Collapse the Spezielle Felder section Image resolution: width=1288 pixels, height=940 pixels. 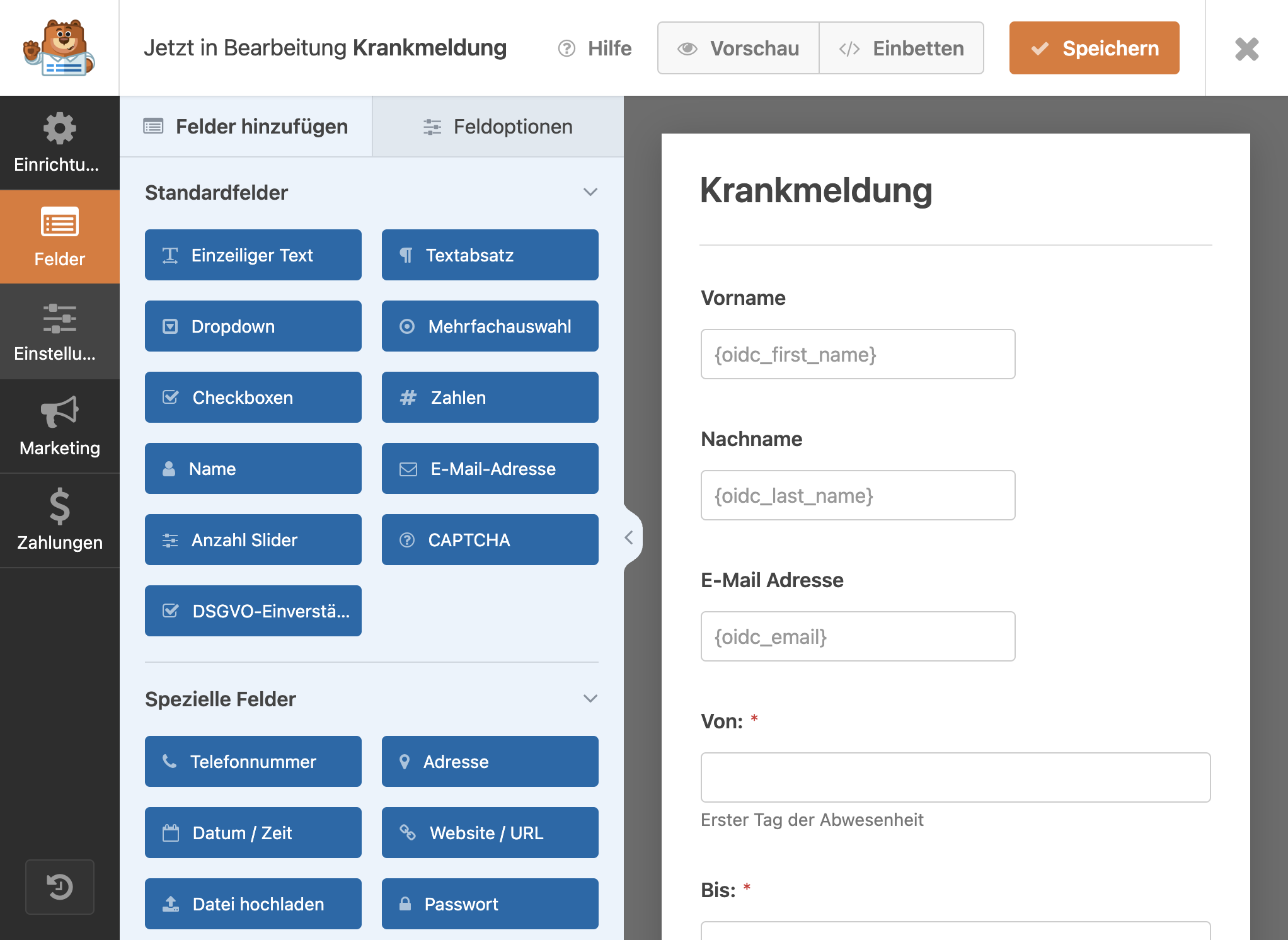click(590, 699)
